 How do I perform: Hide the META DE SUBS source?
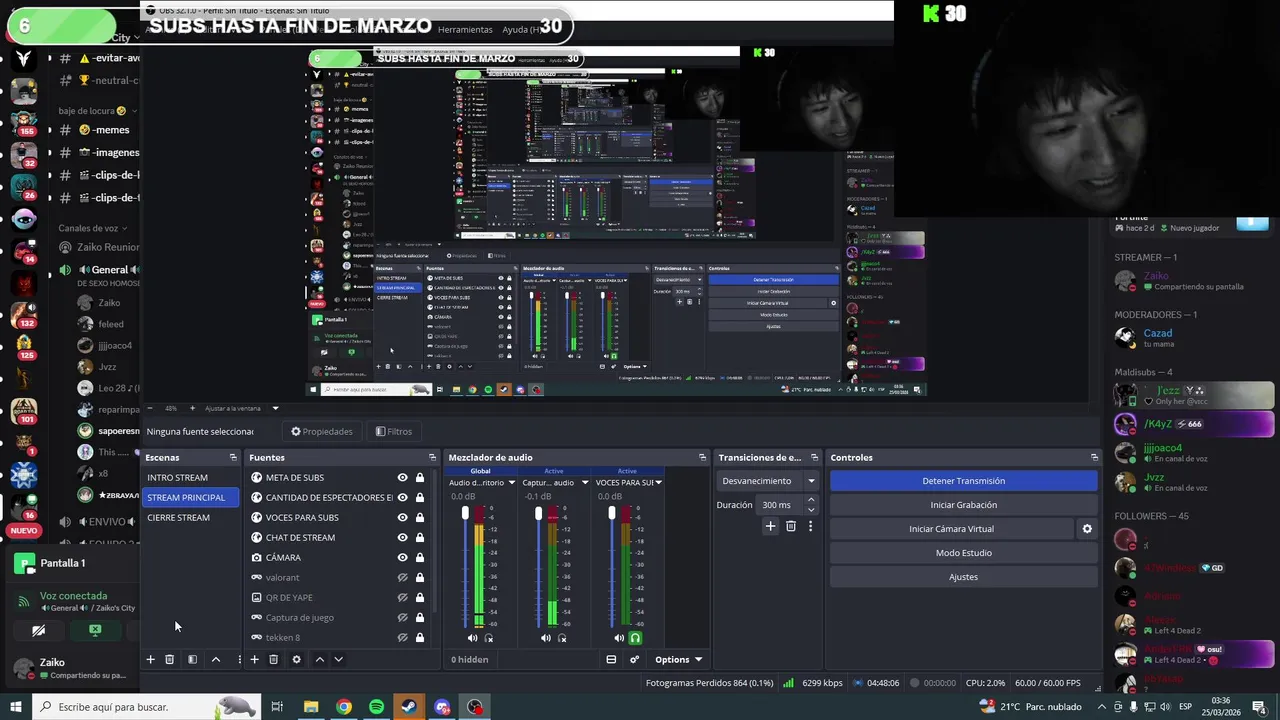coord(402,478)
